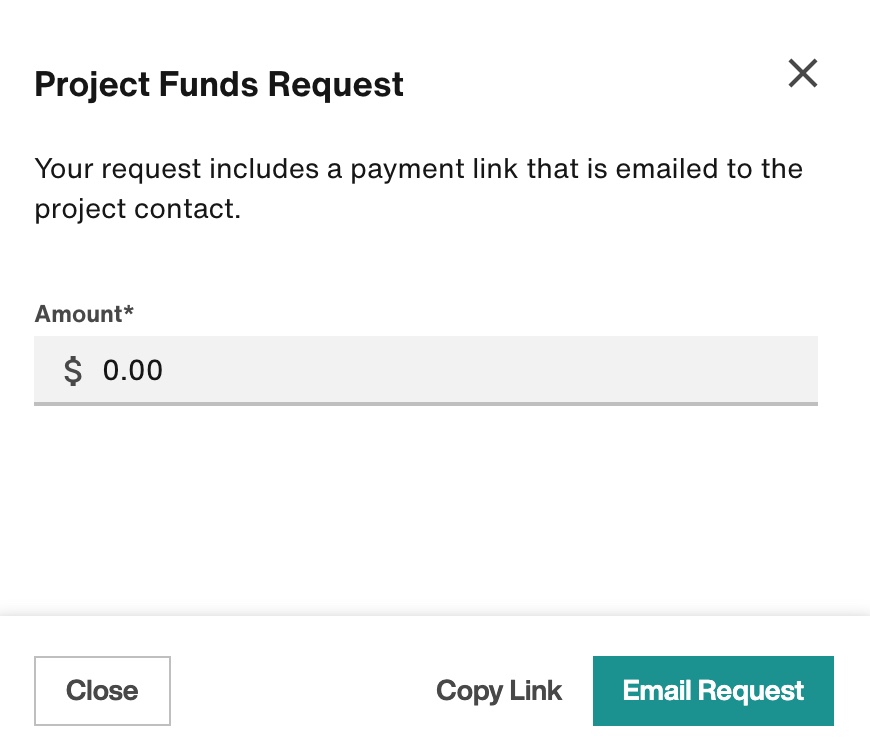870x750 pixels.
Task: Click the underline beneath the Amount field
Action: coord(426,404)
